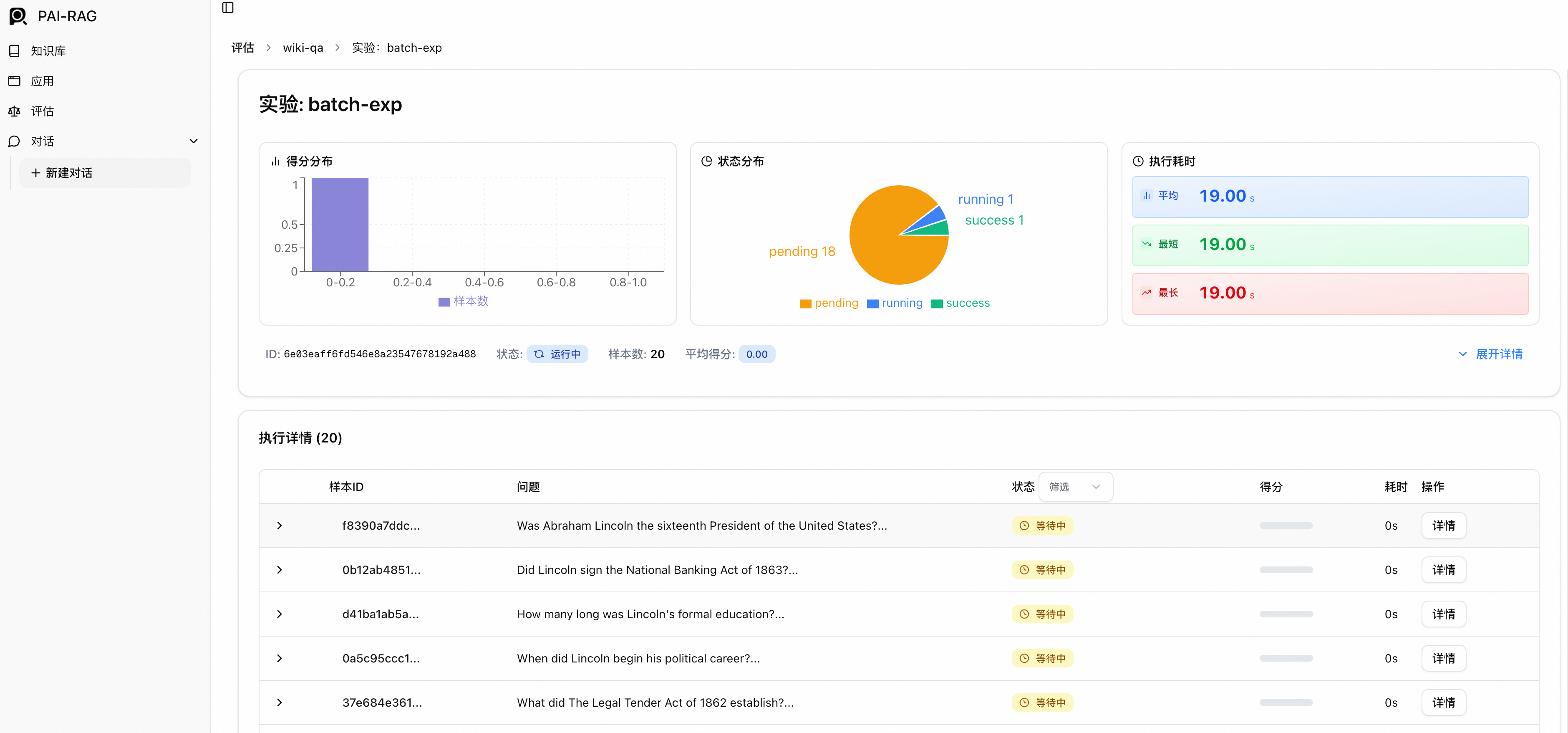Open 详情 for the Legal Tender Act question
Image resolution: width=1568 pixels, height=733 pixels.
(x=1443, y=703)
